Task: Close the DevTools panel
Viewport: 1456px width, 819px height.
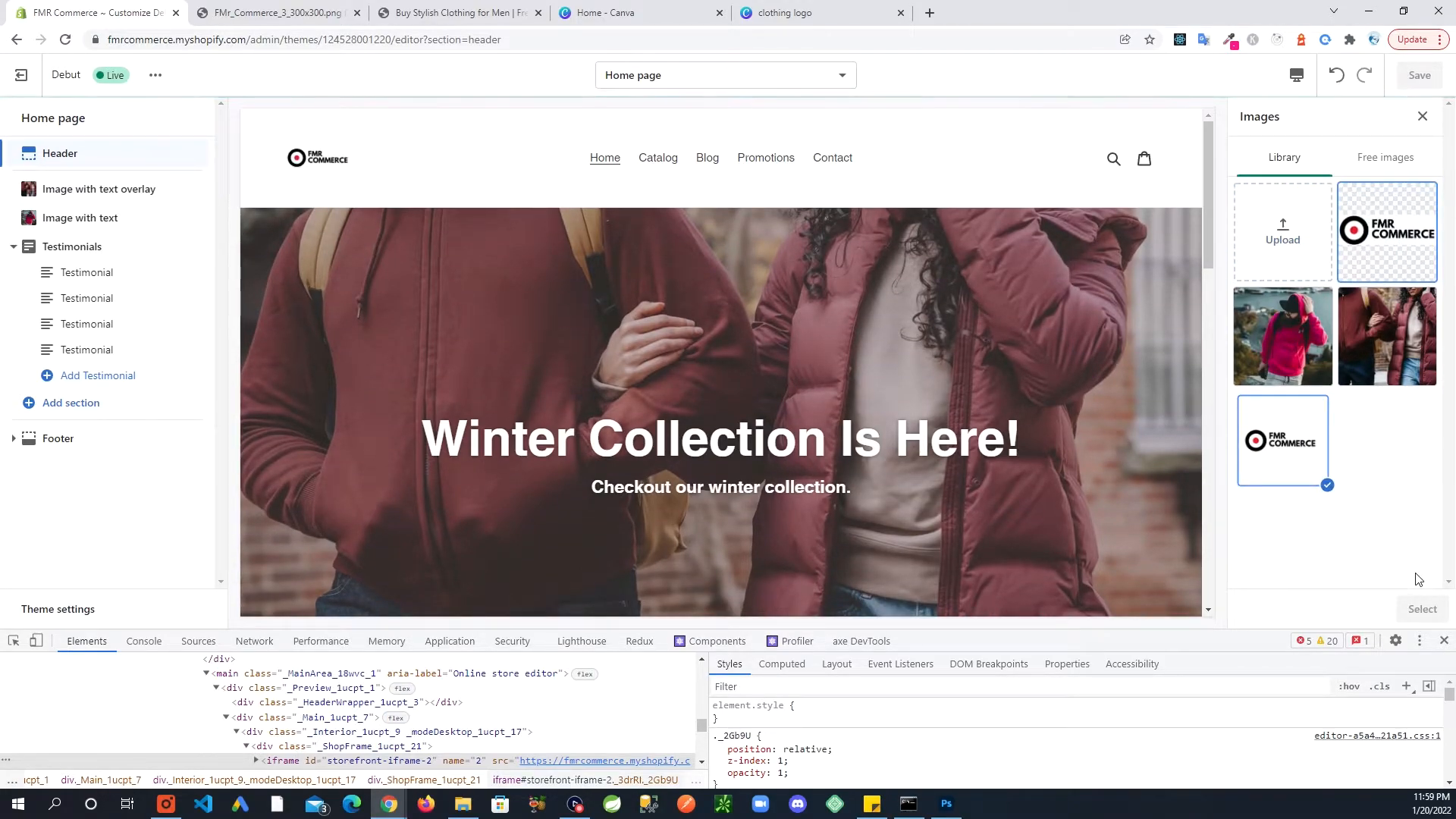Action: point(1444,641)
